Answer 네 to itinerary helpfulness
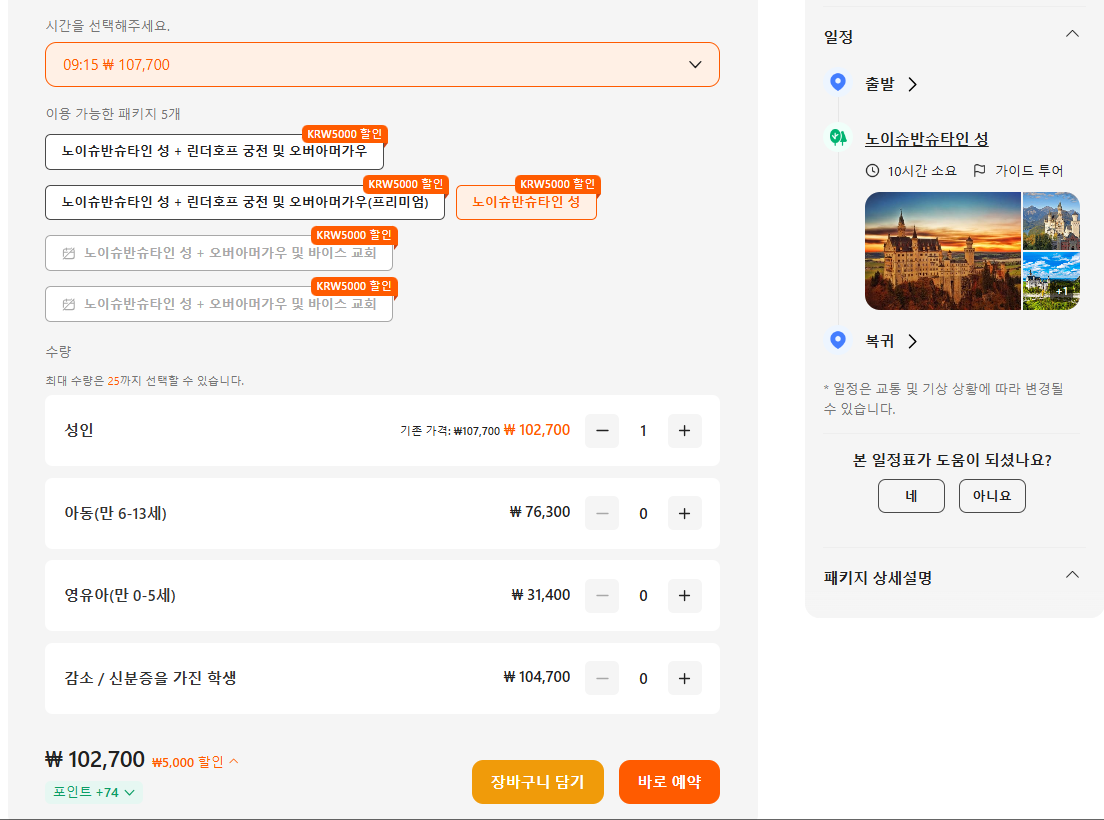 tap(911, 496)
